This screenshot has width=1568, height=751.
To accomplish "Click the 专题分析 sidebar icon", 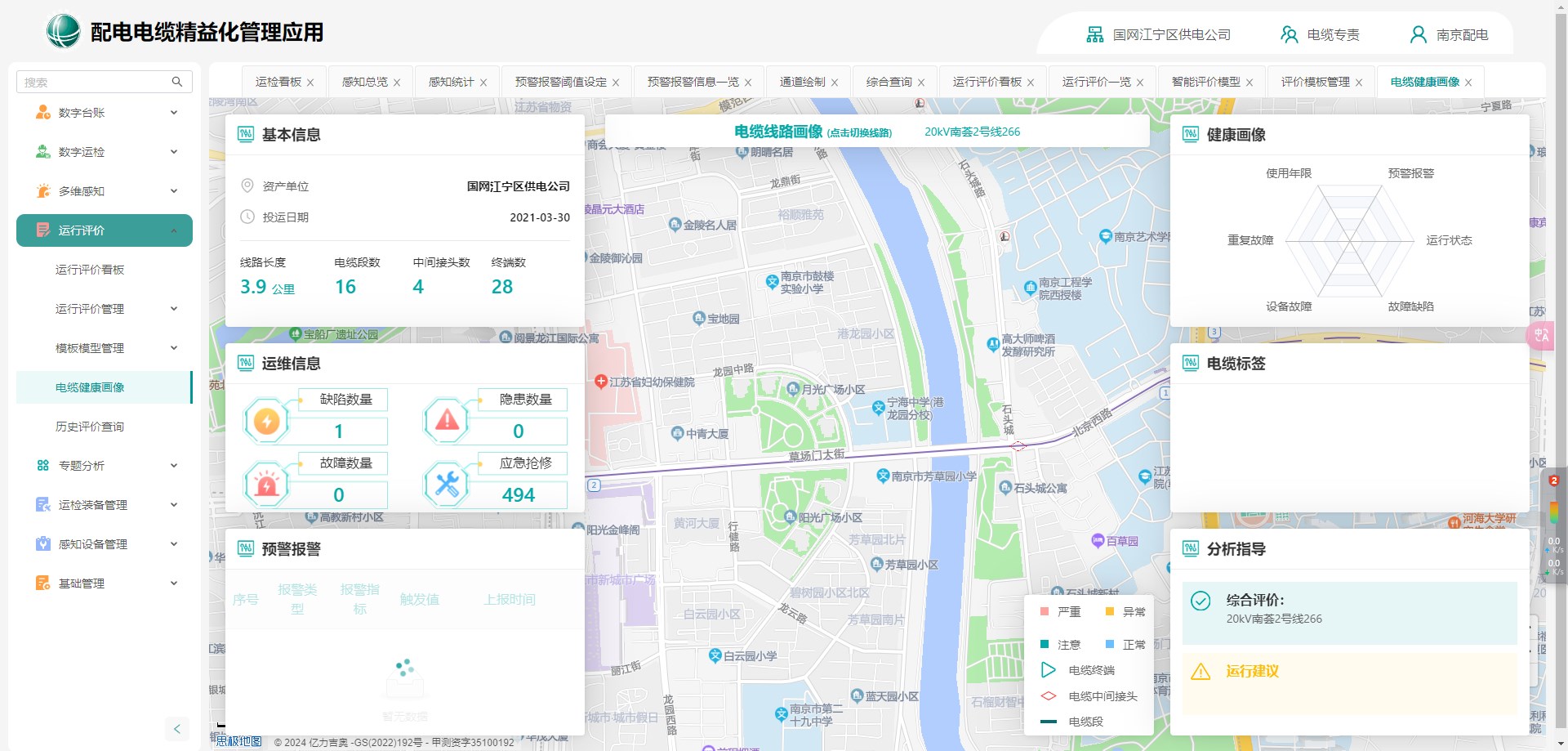I will click(x=43, y=465).
